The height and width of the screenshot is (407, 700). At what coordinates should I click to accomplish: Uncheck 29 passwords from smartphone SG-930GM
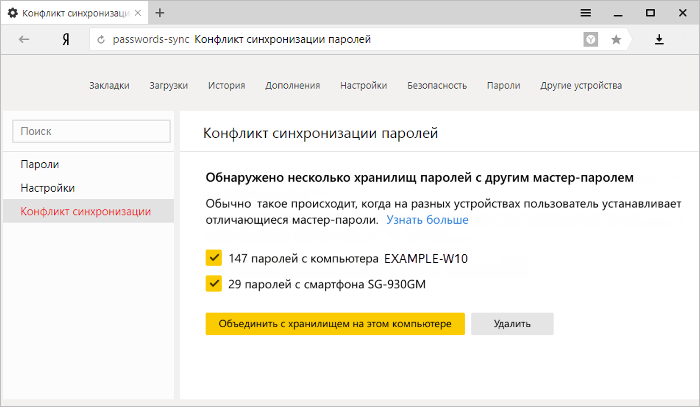coord(214,283)
